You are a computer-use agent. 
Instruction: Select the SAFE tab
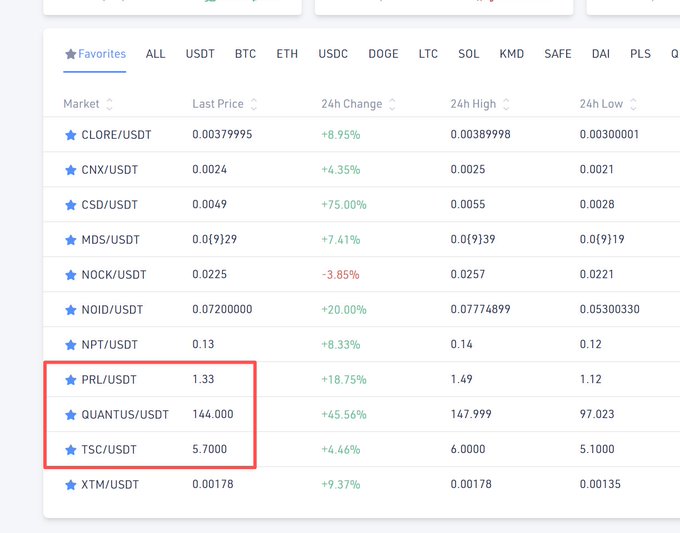point(558,54)
